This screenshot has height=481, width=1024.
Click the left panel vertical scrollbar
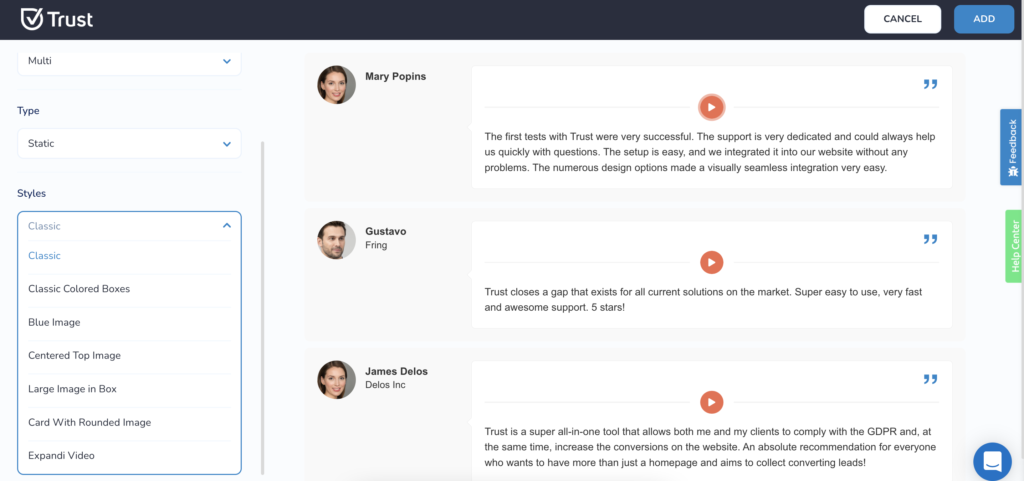(x=263, y=307)
